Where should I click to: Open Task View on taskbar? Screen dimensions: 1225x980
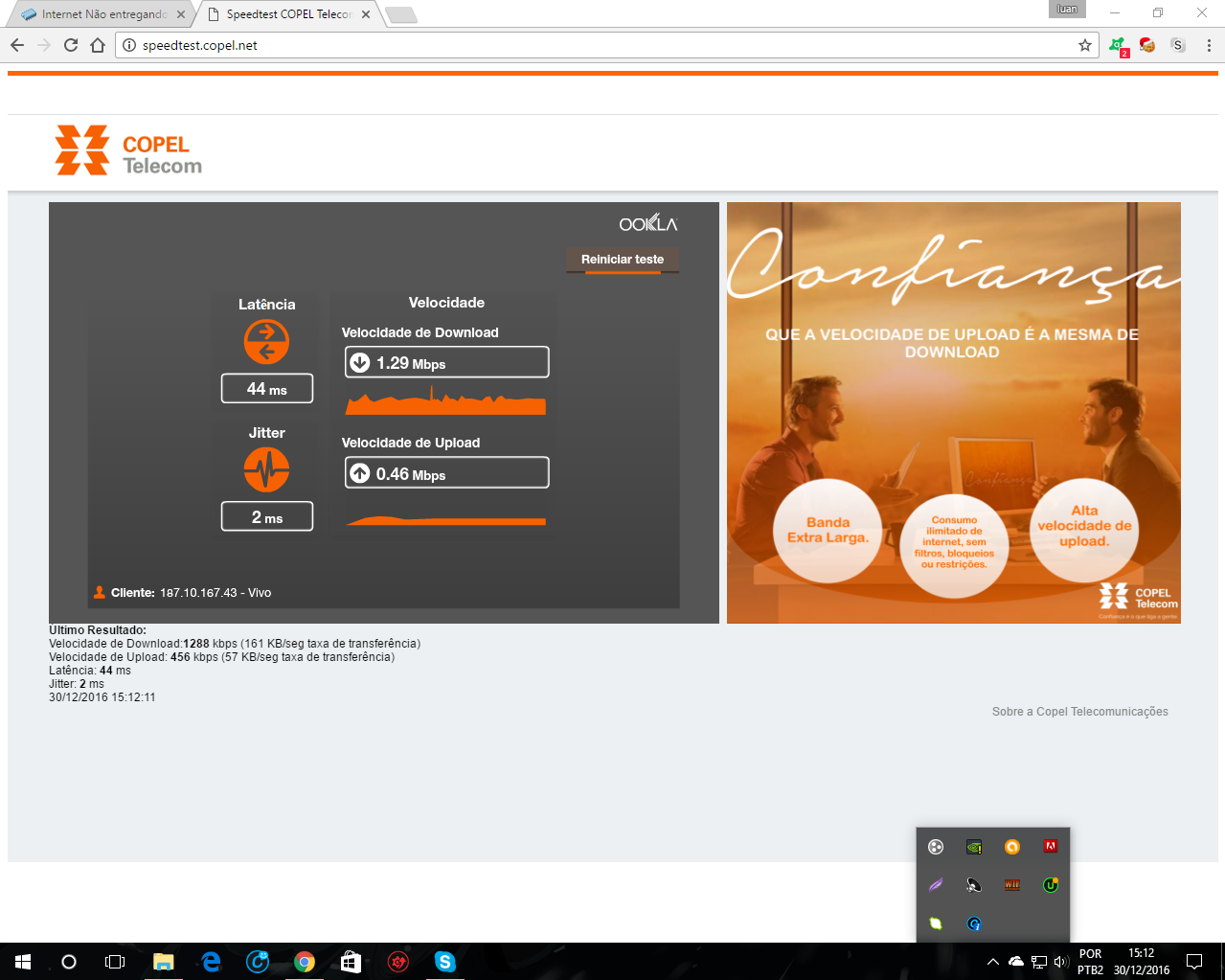point(115,962)
